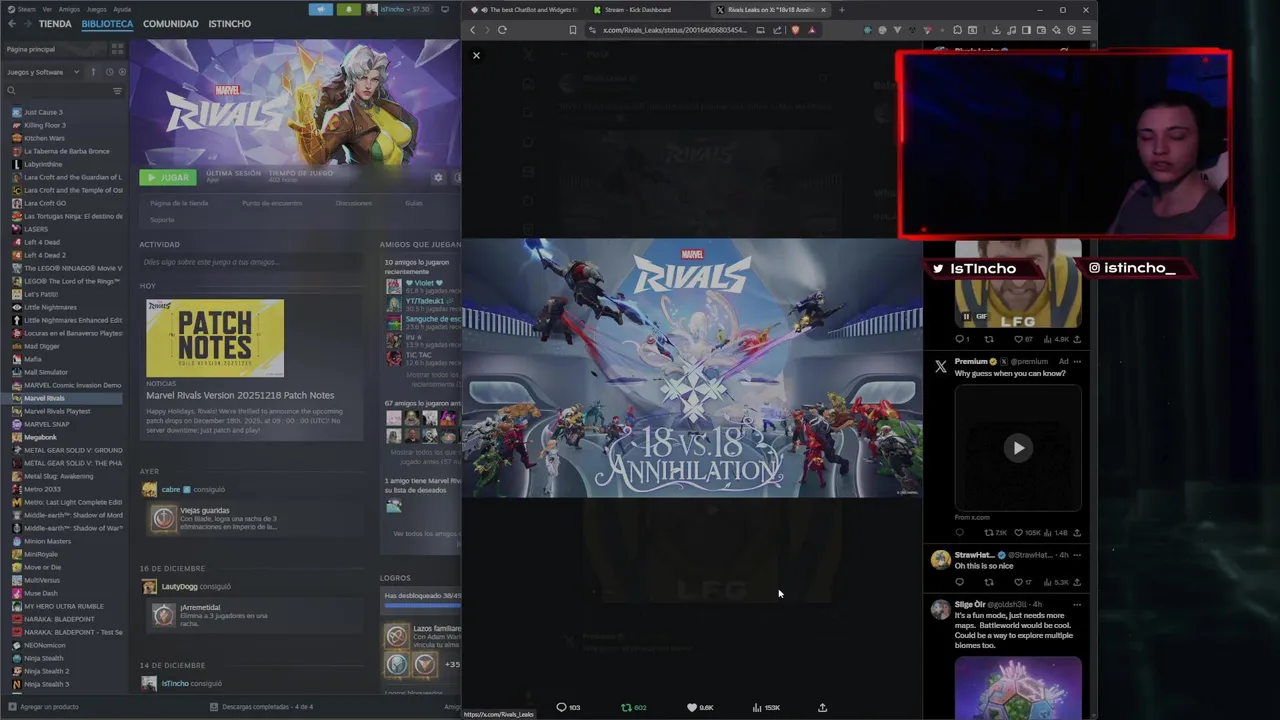This screenshot has width=1280, height=720.
Task: Open Página de la tienda link
Action: click(179, 203)
